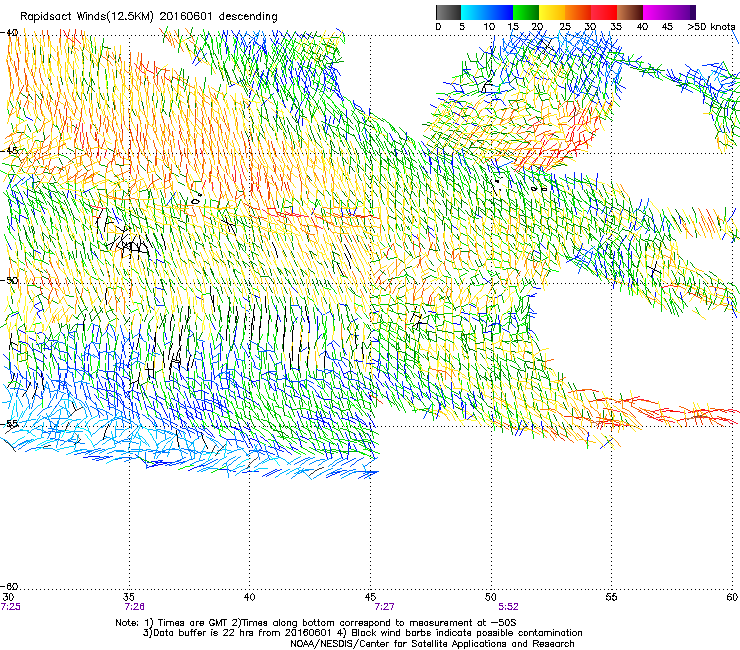The width and height of the screenshot is (740, 650).
Task: Click the purple time label '7:27'
Action: pyautogui.click(x=384, y=607)
